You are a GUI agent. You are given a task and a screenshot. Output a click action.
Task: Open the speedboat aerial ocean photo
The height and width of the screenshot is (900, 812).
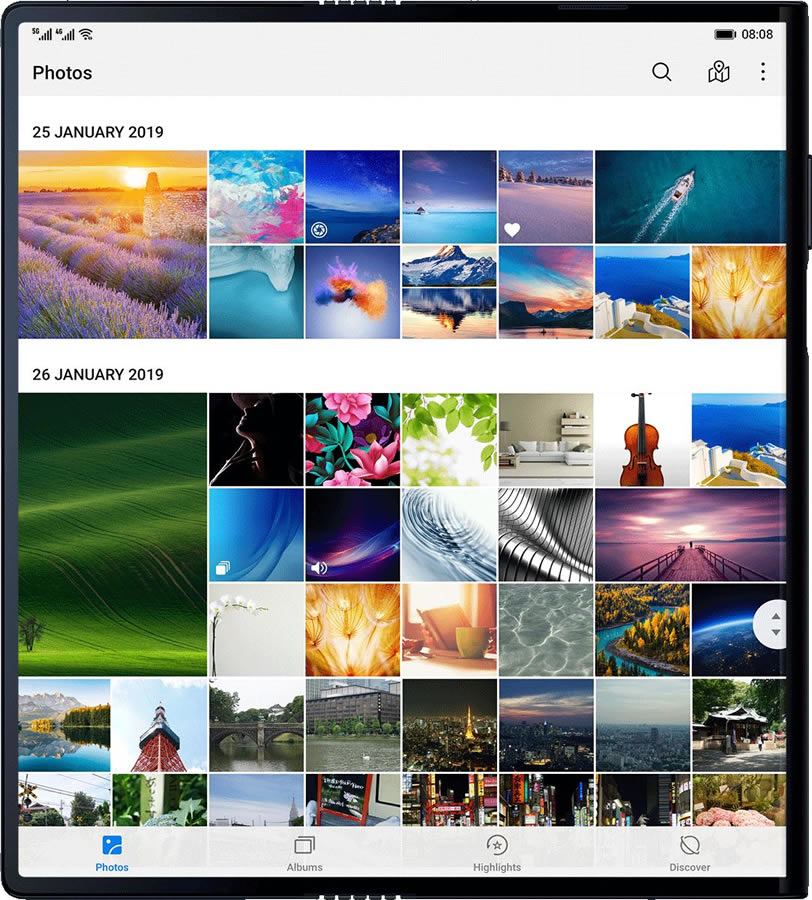pos(690,197)
